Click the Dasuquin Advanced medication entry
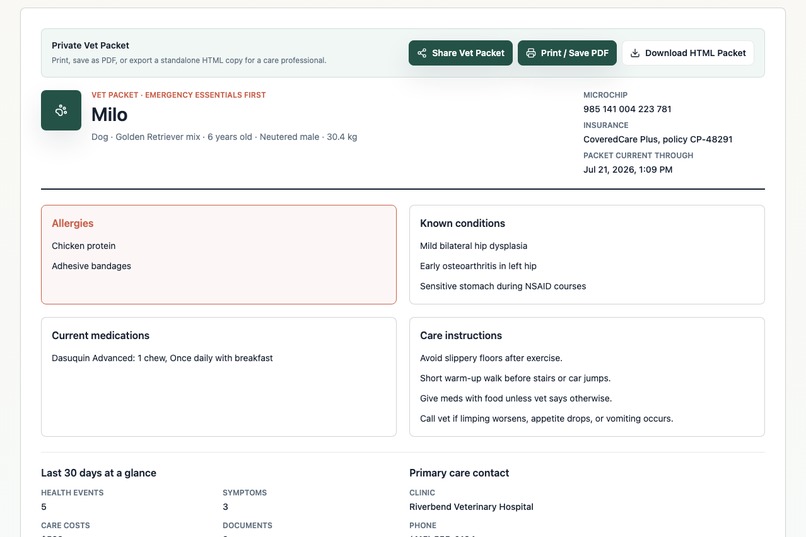 162,358
